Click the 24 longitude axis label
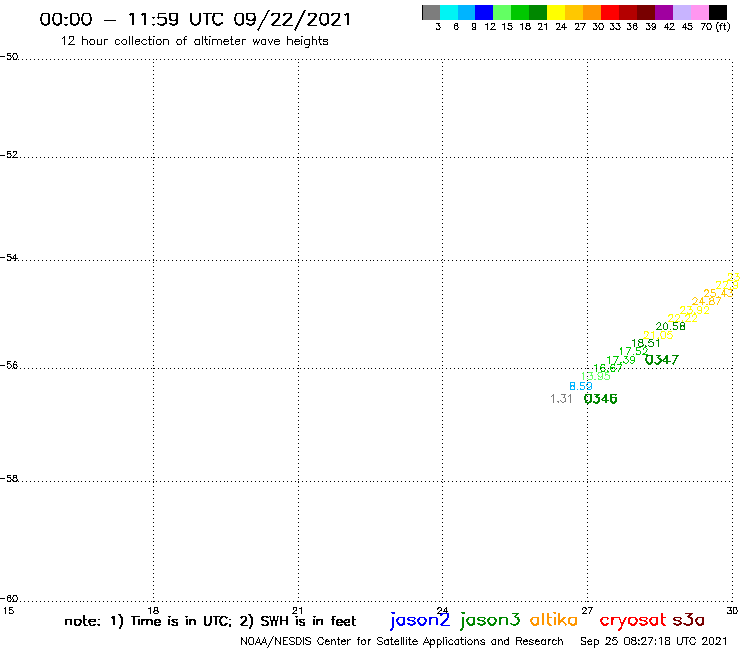The height and width of the screenshot is (650, 740). (x=442, y=611)
